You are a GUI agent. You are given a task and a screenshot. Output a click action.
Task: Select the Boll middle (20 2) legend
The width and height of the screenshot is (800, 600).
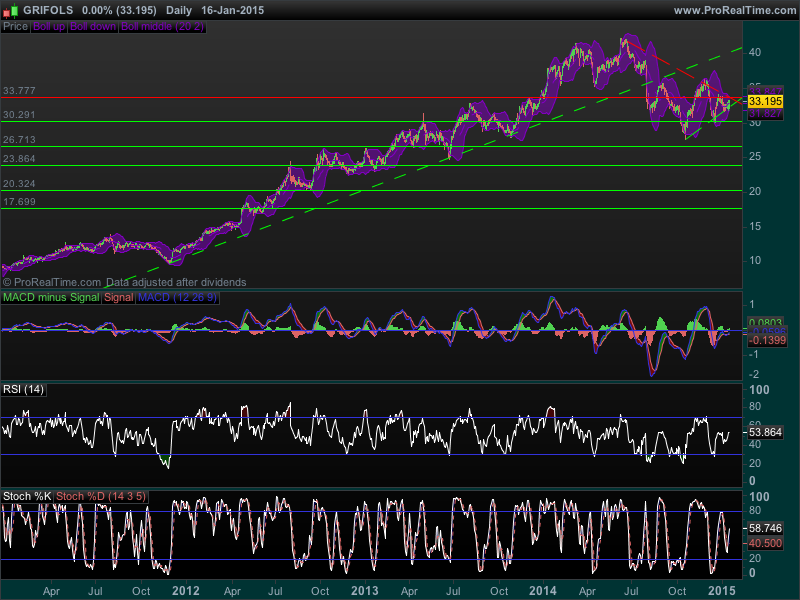pyautogui.click(x=162, y=27)
